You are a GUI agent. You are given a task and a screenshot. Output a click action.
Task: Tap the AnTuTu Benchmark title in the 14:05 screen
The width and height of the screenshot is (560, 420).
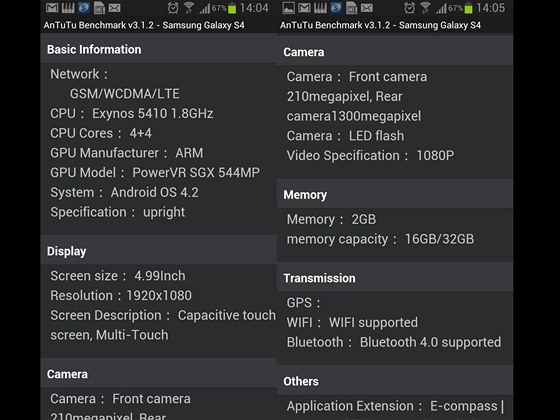(380, 25)
